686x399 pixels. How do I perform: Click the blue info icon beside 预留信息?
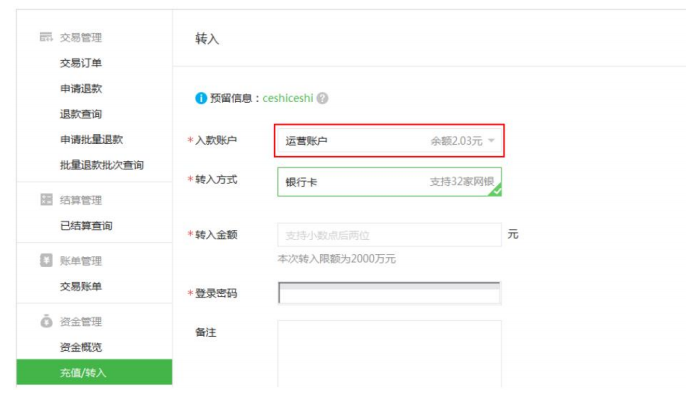pyautogui.click(x=201, y=98)
